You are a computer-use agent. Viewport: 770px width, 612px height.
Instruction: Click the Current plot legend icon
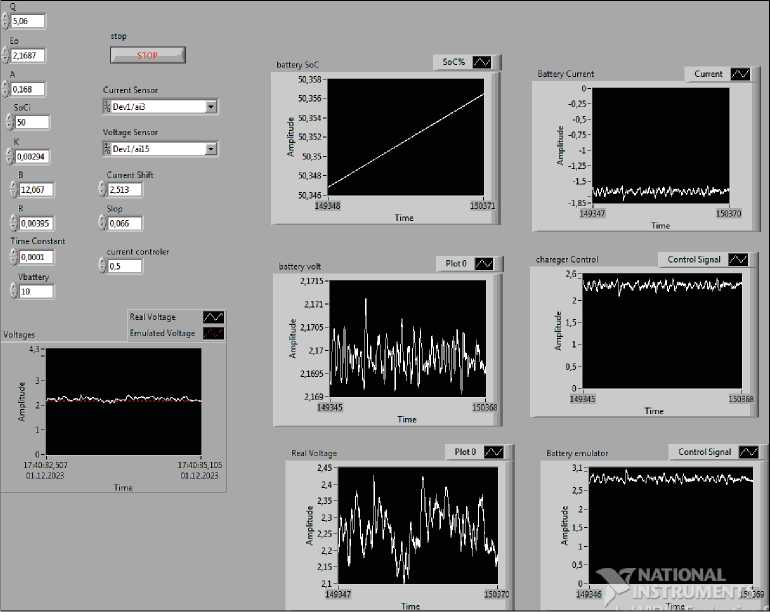click(740, 74)
